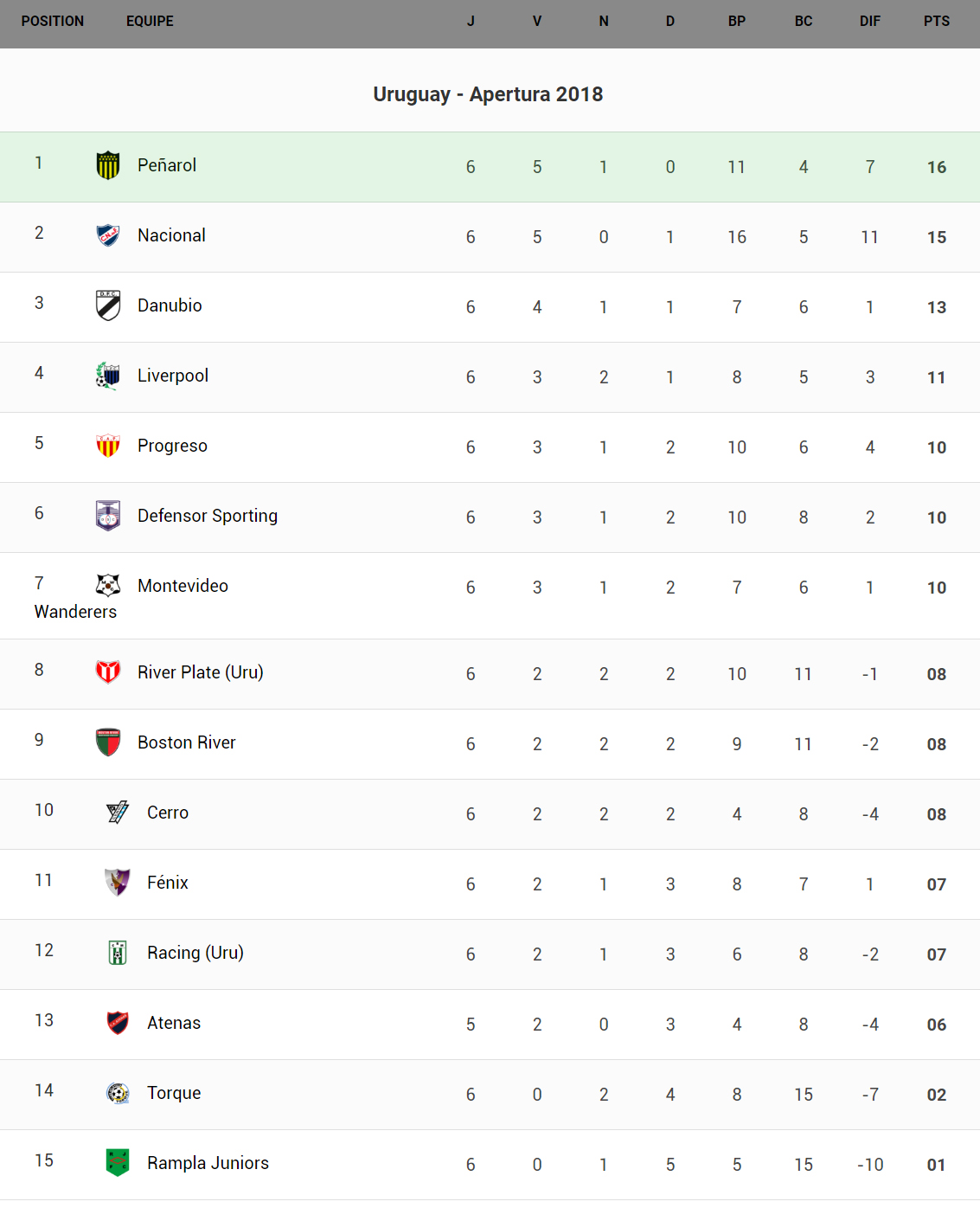The image size is (980, 1208).
Task: Select the Atenas team name
Action: click(174, 1023)
